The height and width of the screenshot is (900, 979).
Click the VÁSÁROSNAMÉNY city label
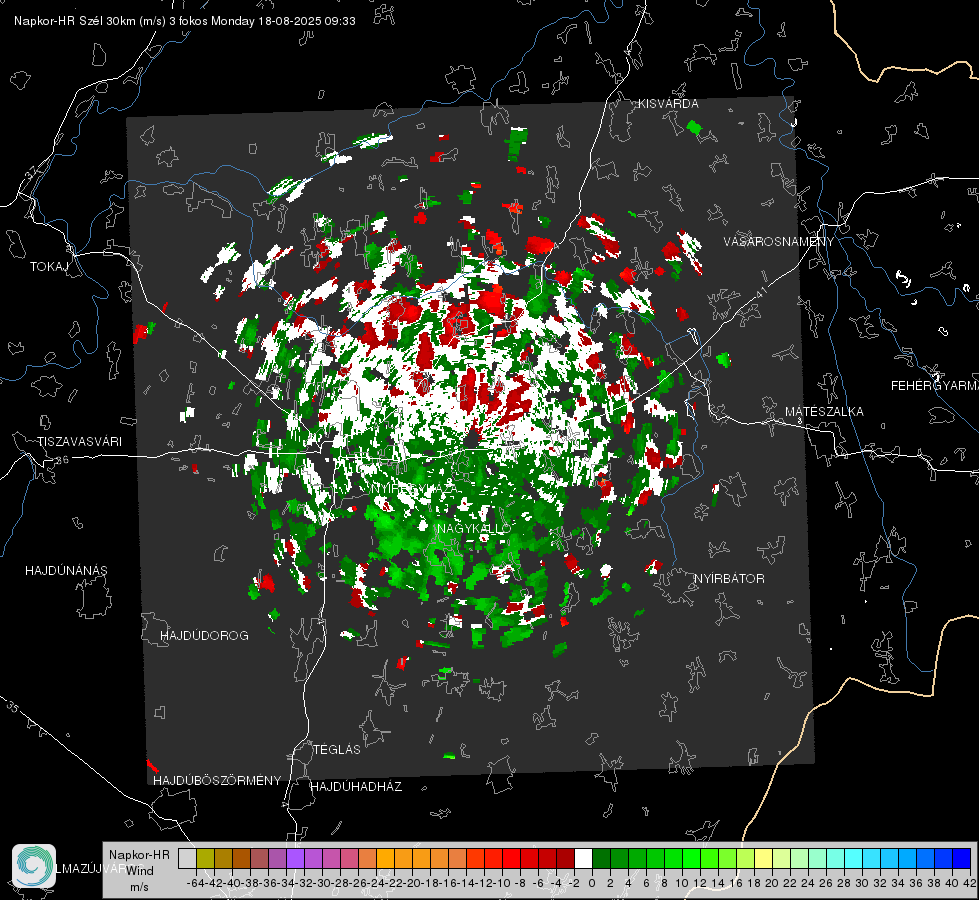point(779,241)
